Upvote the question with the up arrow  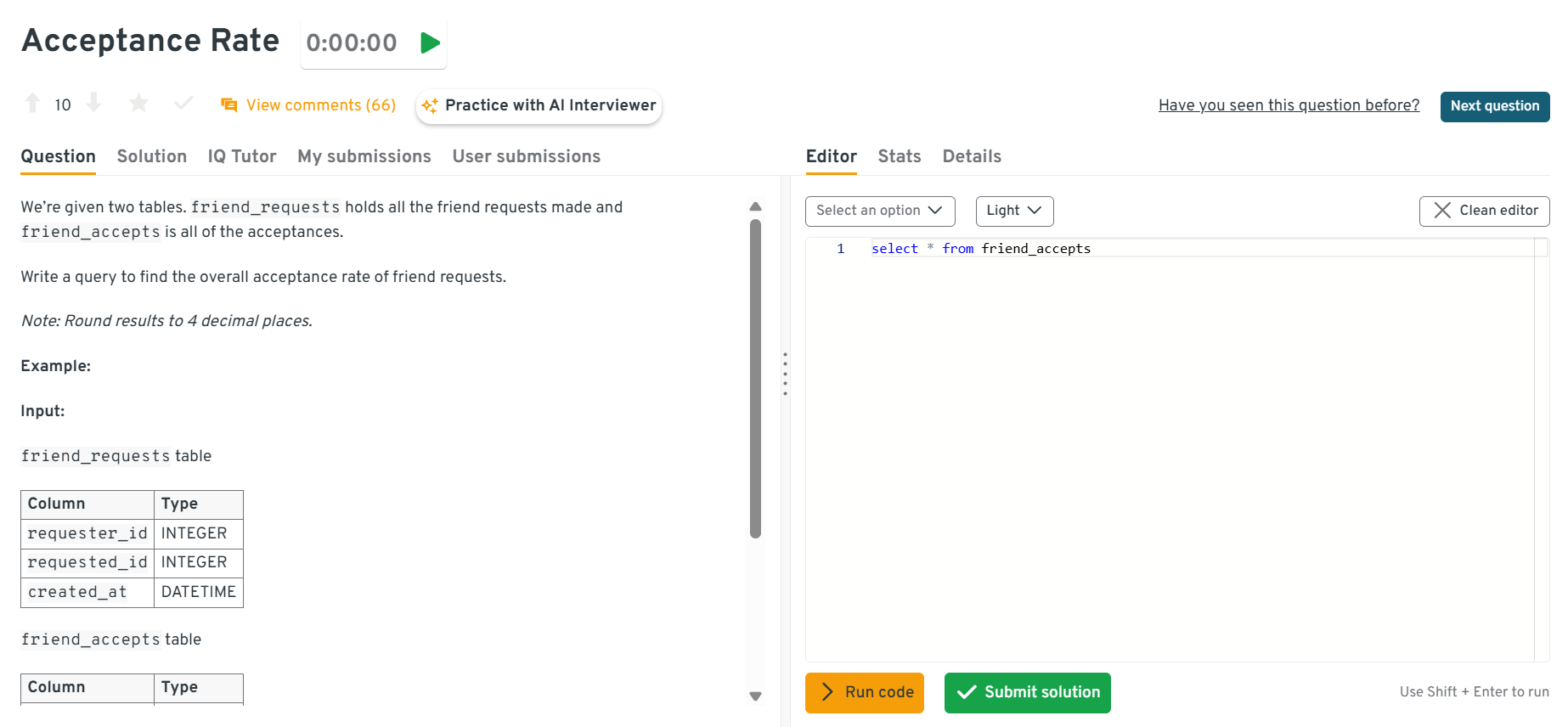coord(32,104)
